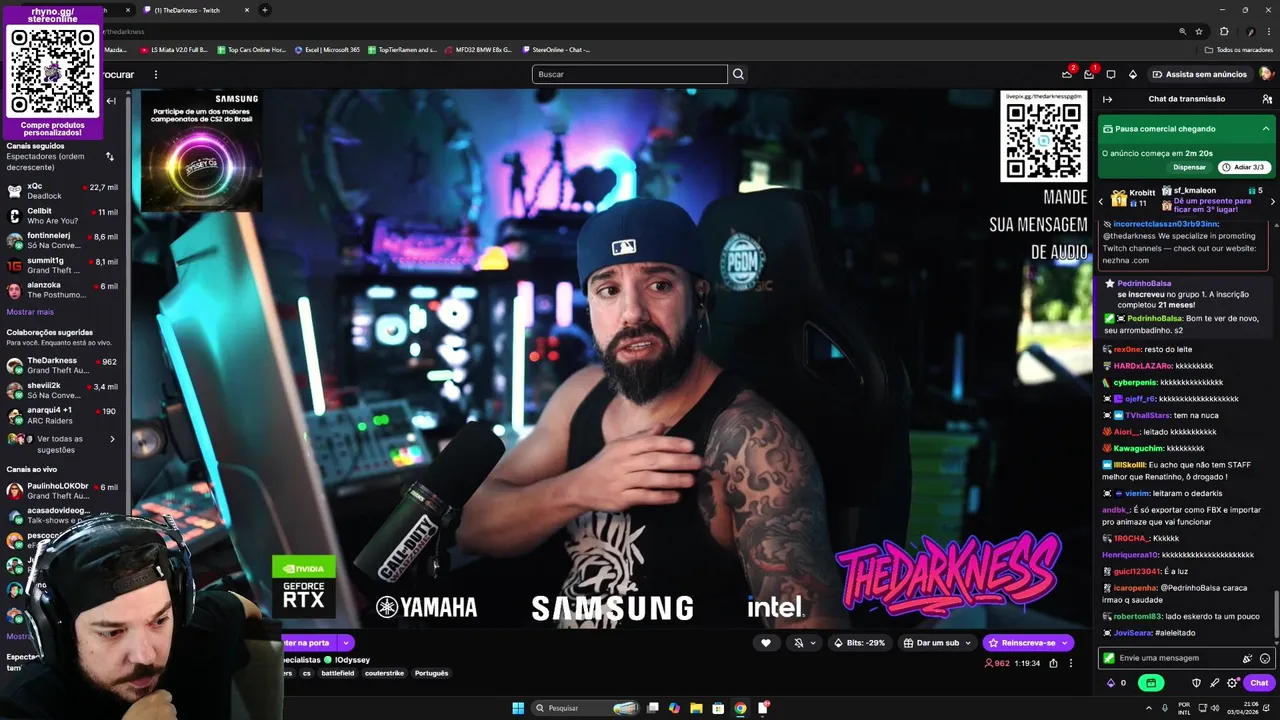1280x720 pixels.
Task: Click the Buscar search field
Action: [x=630, y=74]
